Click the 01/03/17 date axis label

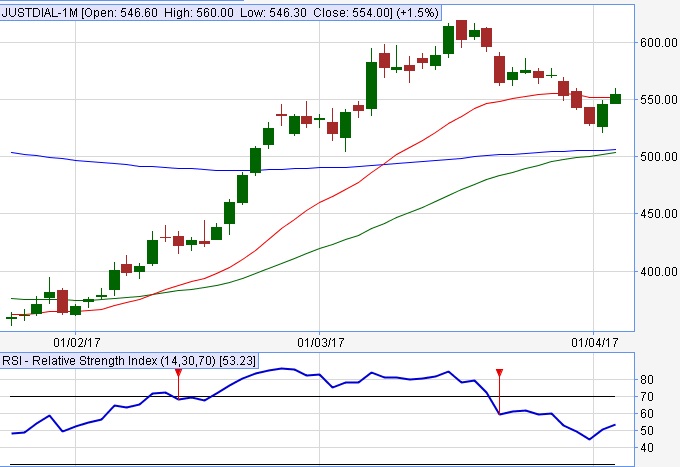[x=320, y=343]
